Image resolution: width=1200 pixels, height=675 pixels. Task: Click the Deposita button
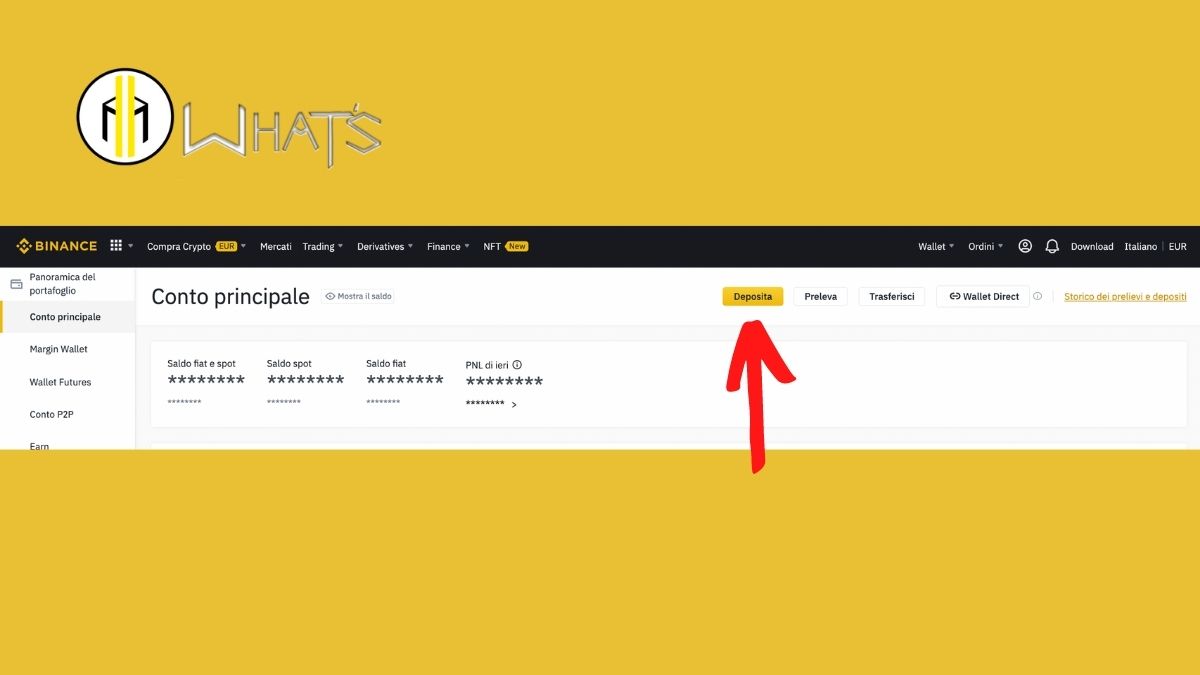pyautogui.click(x=753, y=296)
